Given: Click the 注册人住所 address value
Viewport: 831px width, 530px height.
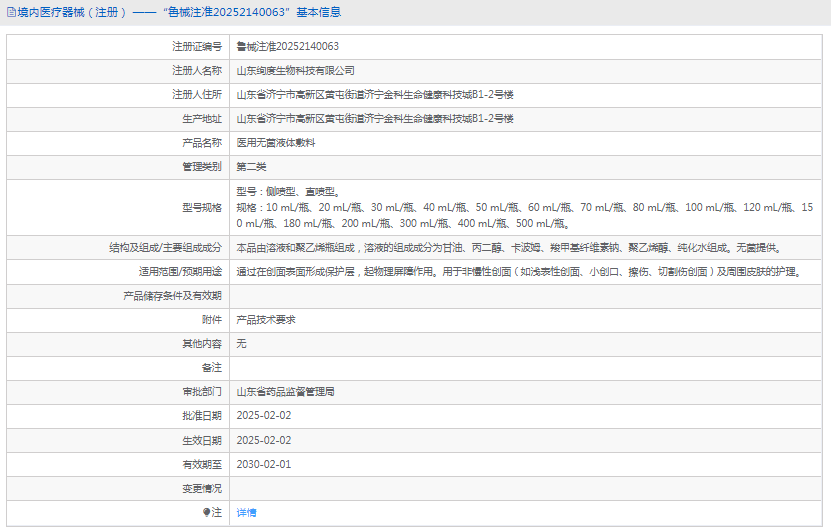Looking at the screenshot, I should click(375, 95).
